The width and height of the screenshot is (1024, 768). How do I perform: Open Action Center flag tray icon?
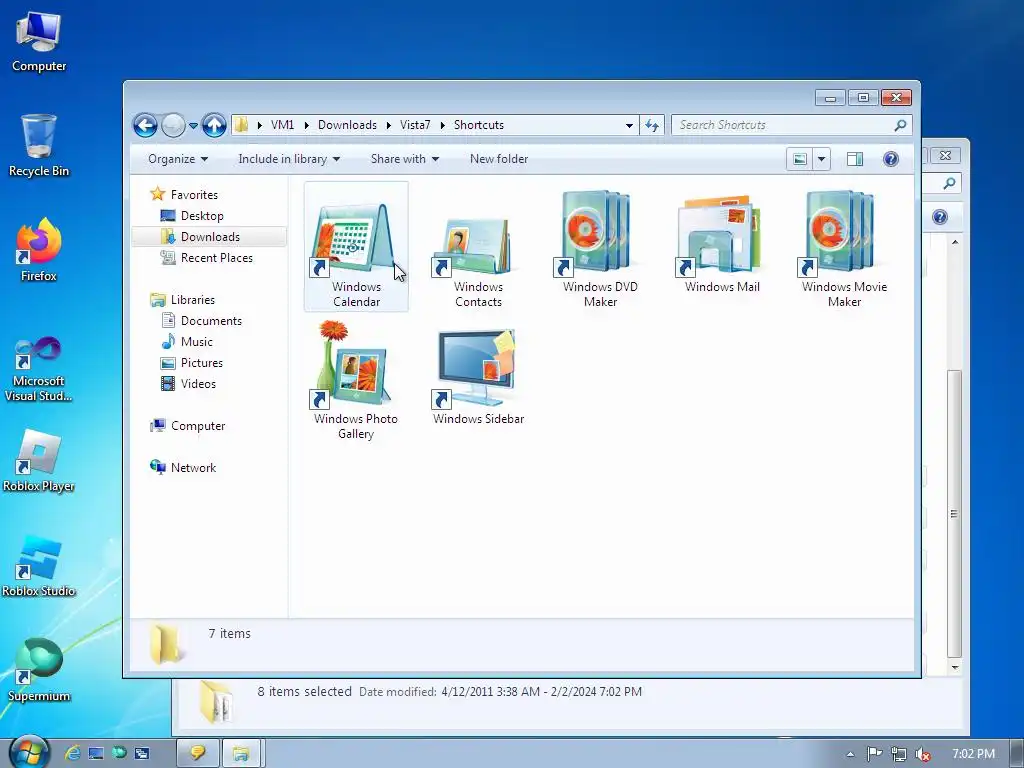point(874,754)
